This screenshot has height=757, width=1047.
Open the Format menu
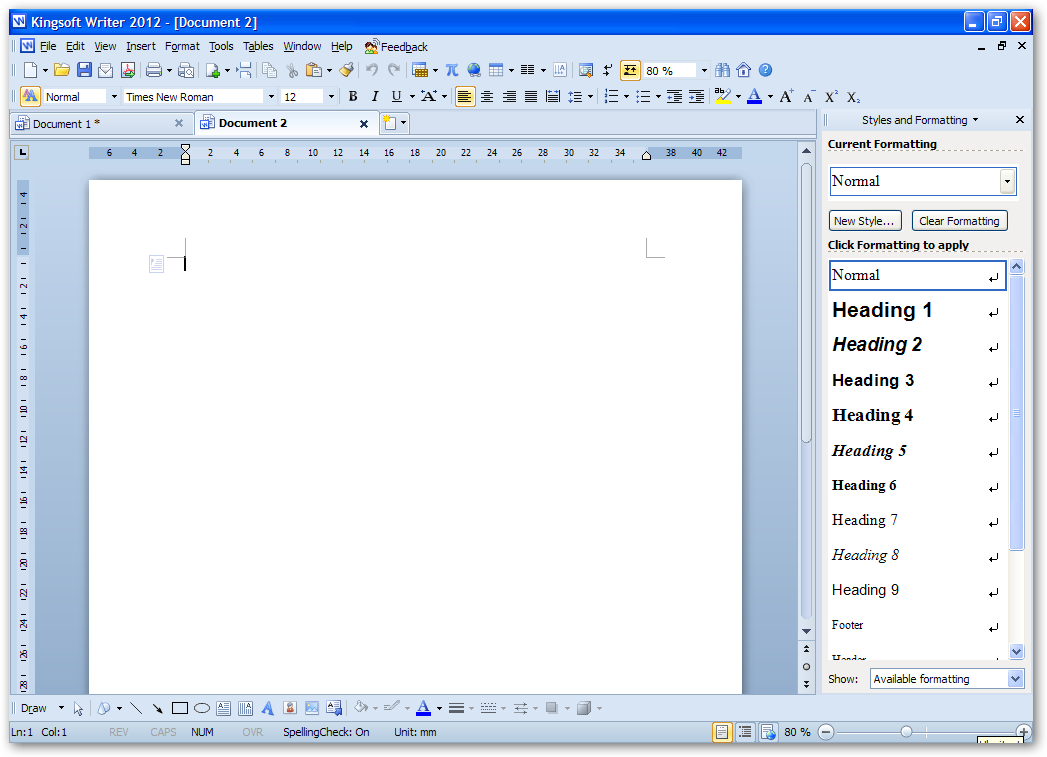182,46
